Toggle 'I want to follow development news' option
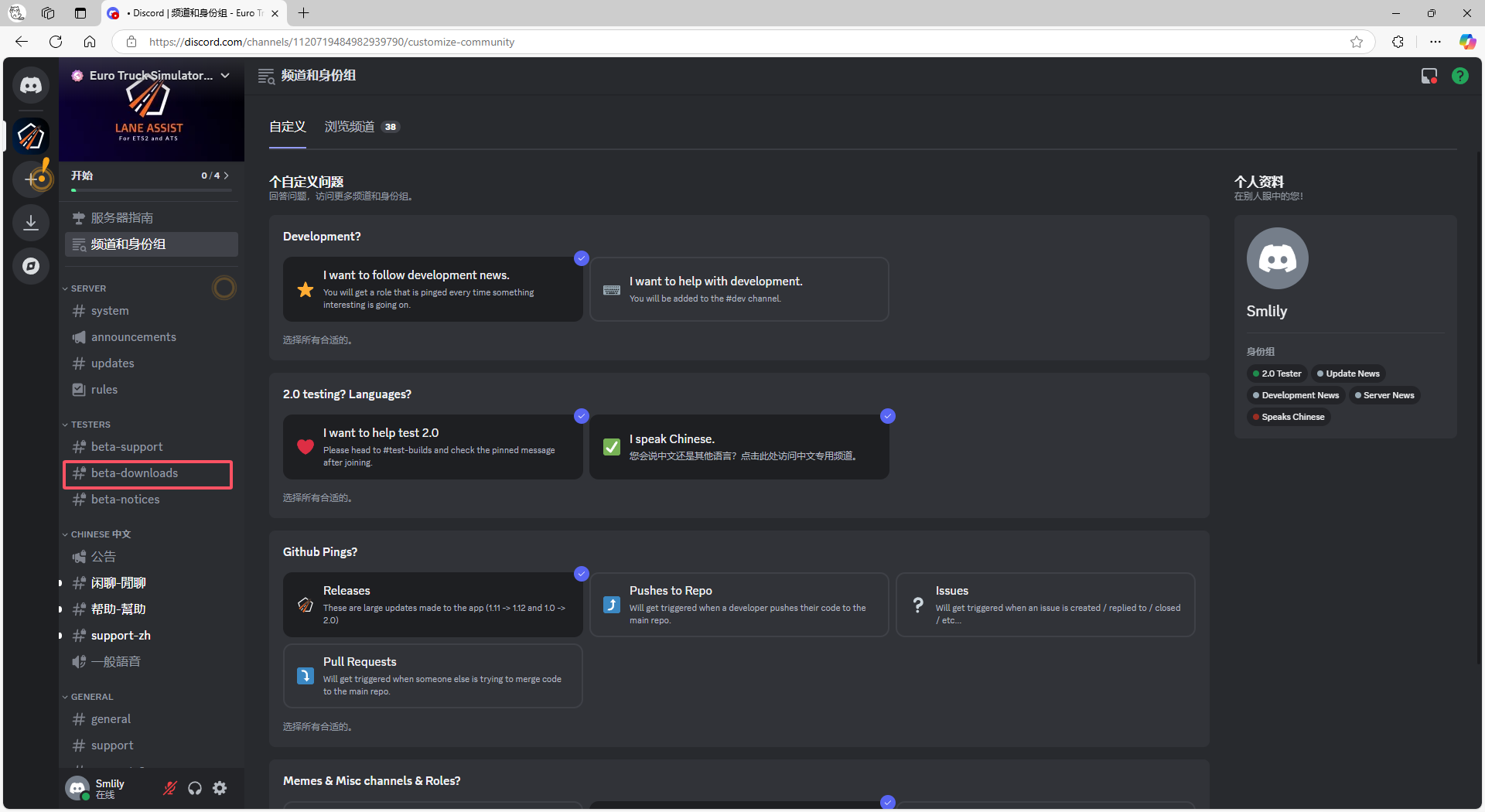The width and height of the screenshot is (1485, 812). (x=433, y=289)
